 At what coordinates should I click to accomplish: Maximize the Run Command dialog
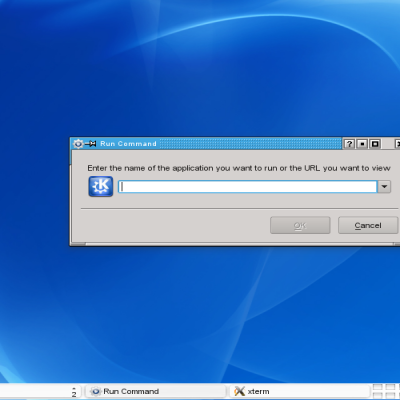(375, 144)
